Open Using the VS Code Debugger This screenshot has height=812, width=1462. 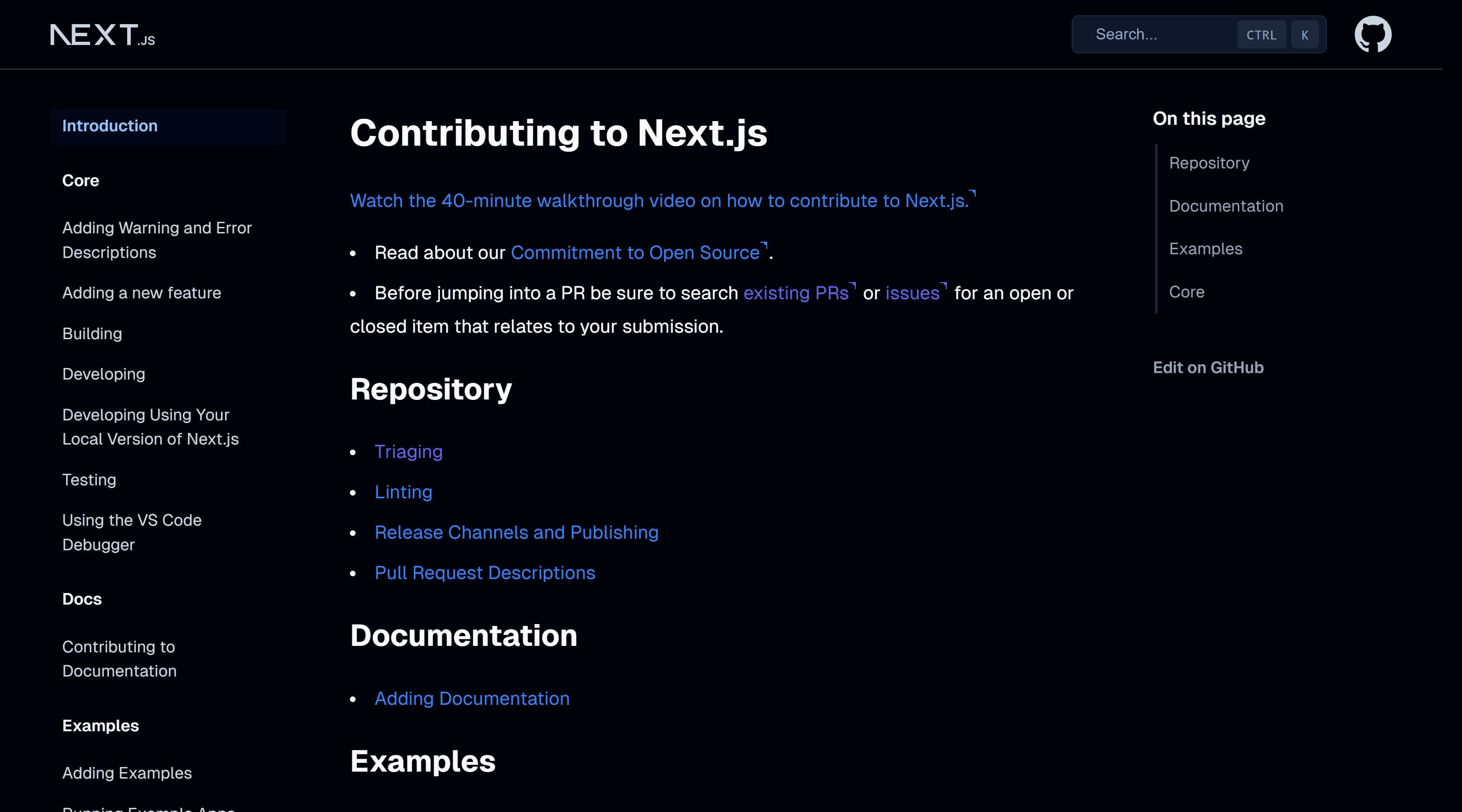click(x=132, y=532)
